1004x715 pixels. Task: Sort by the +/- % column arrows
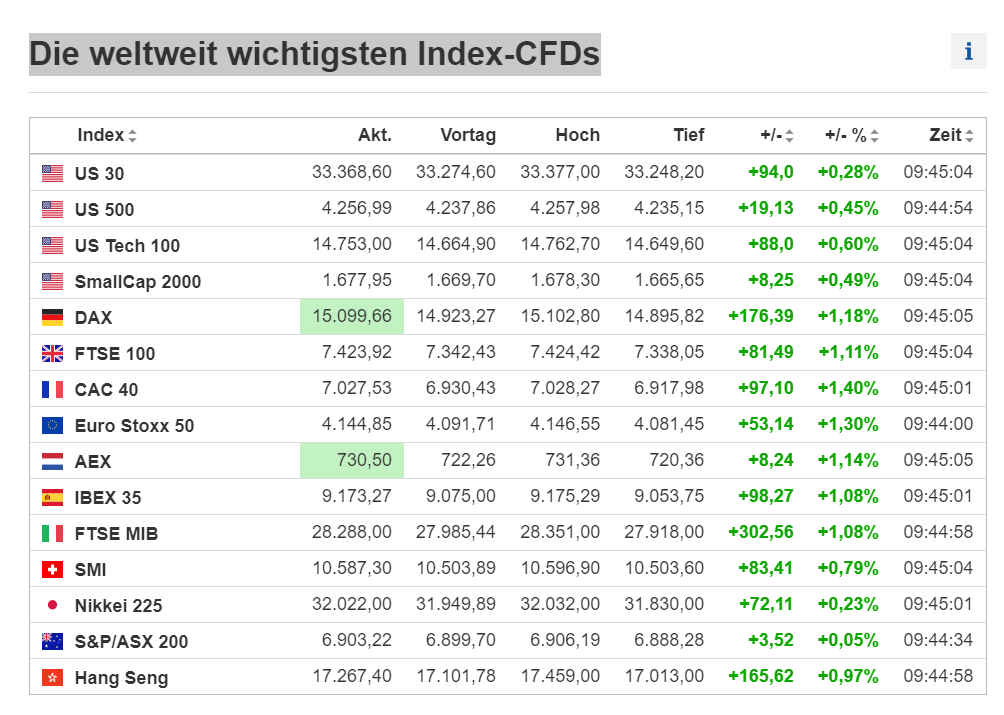pos(875,136)
